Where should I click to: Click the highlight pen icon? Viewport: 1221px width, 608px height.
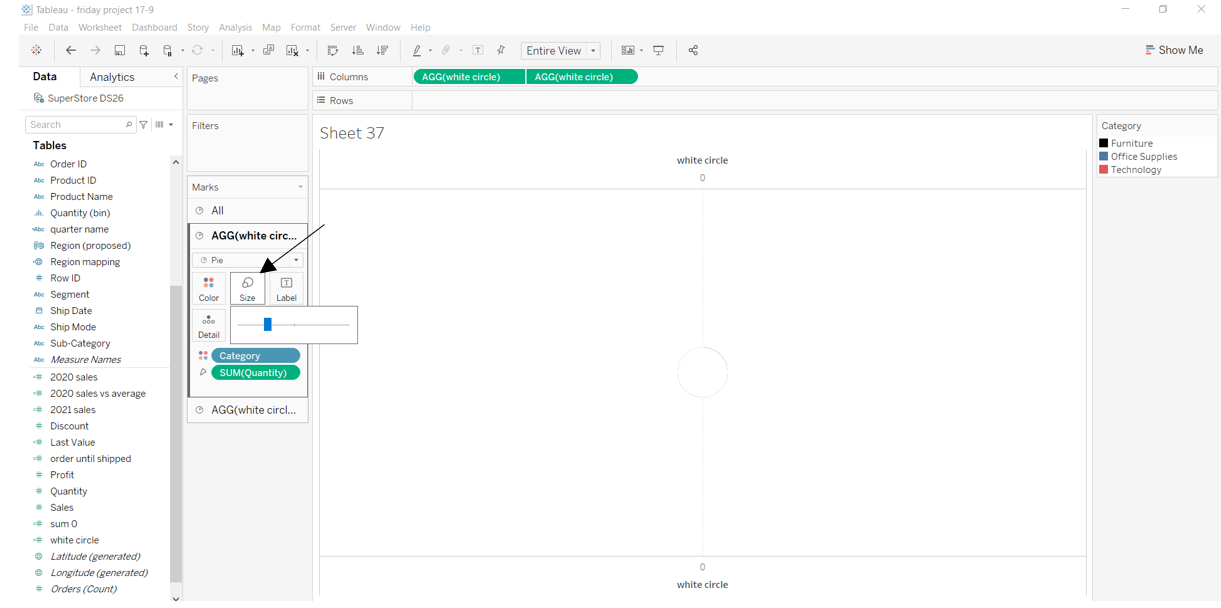tap(417, 50)
